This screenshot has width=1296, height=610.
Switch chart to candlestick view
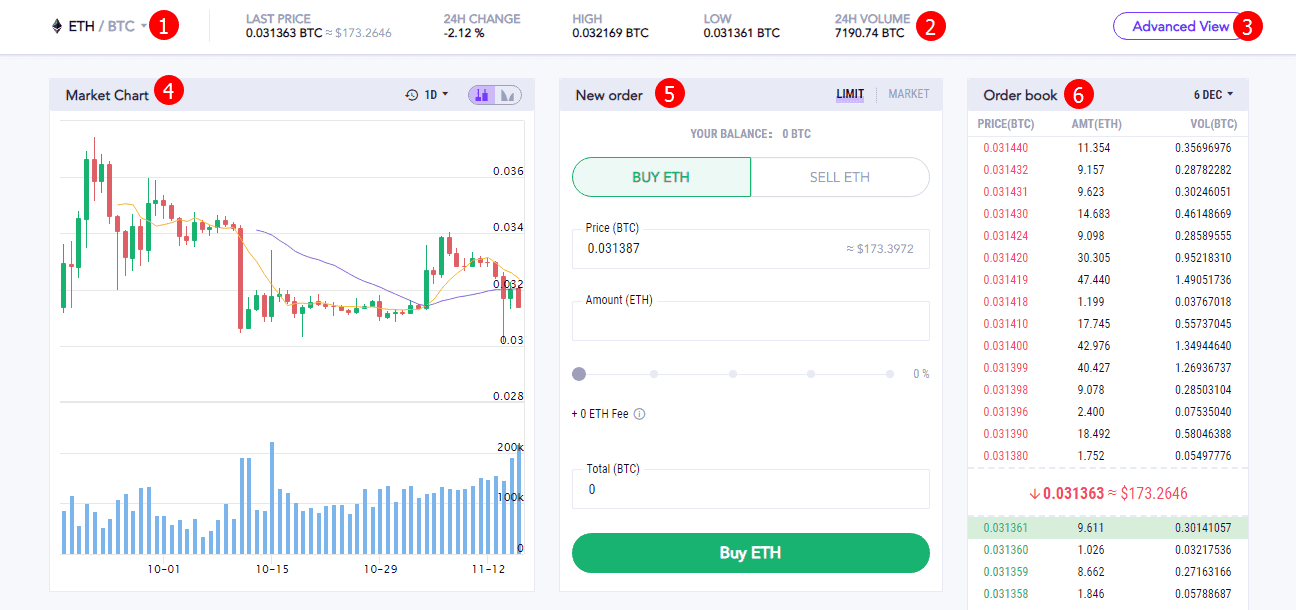(482, 95)
